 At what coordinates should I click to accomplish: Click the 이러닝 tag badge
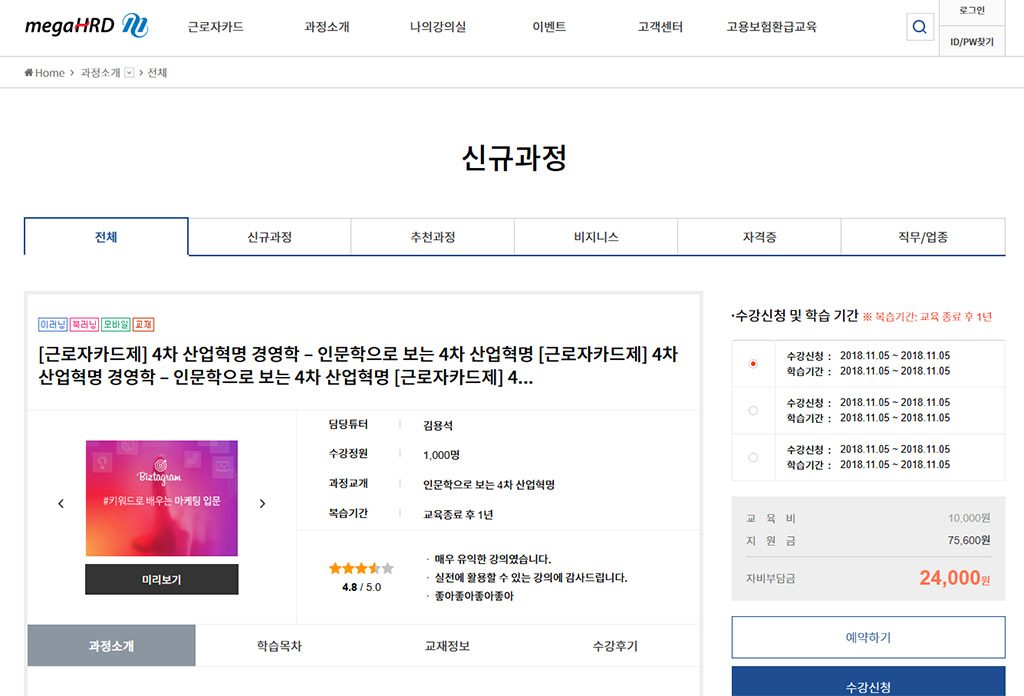[52, 325]
